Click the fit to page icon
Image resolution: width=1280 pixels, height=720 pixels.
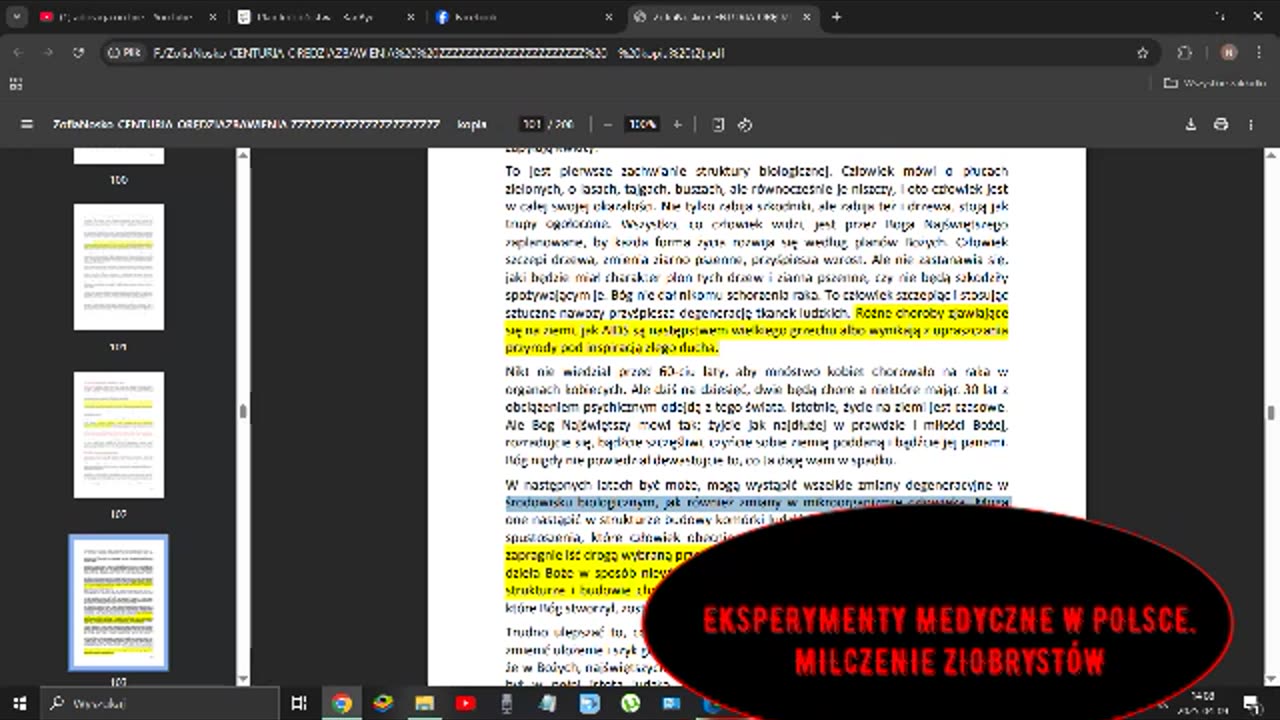pos(718,125)
